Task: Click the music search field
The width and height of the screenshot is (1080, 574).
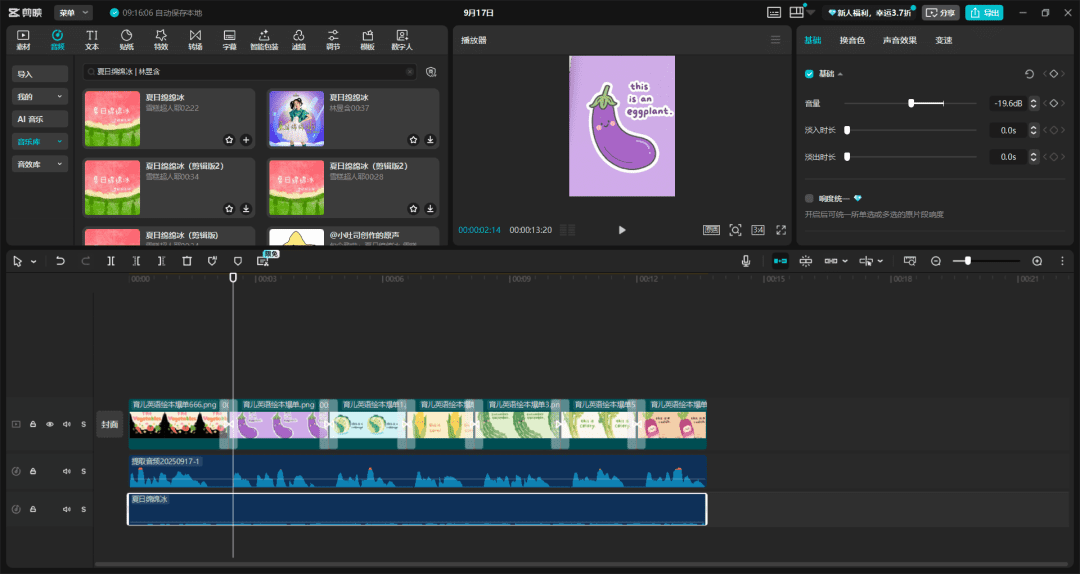Action: [250, 72]
